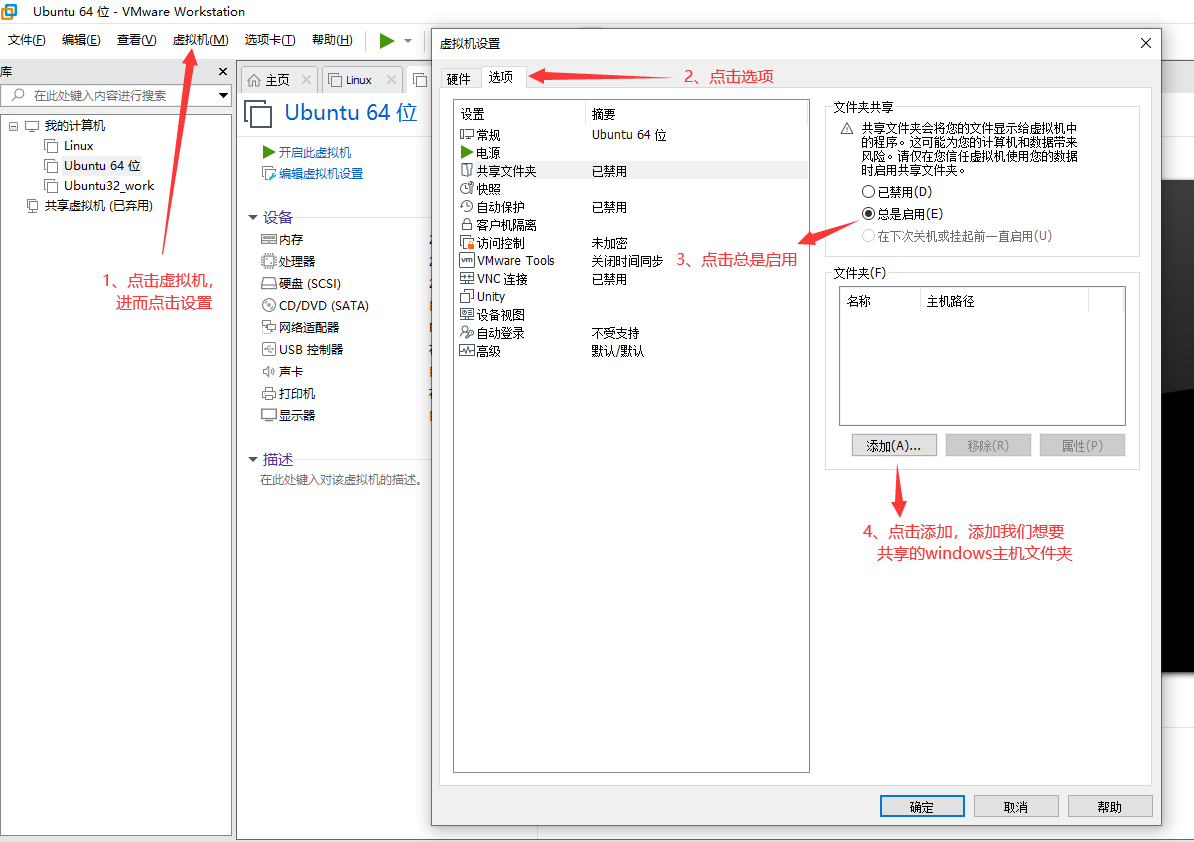This screenshot has height=842, width=1194.
Task: Open the 编辑(E) menu
Action: click(81, 40)
